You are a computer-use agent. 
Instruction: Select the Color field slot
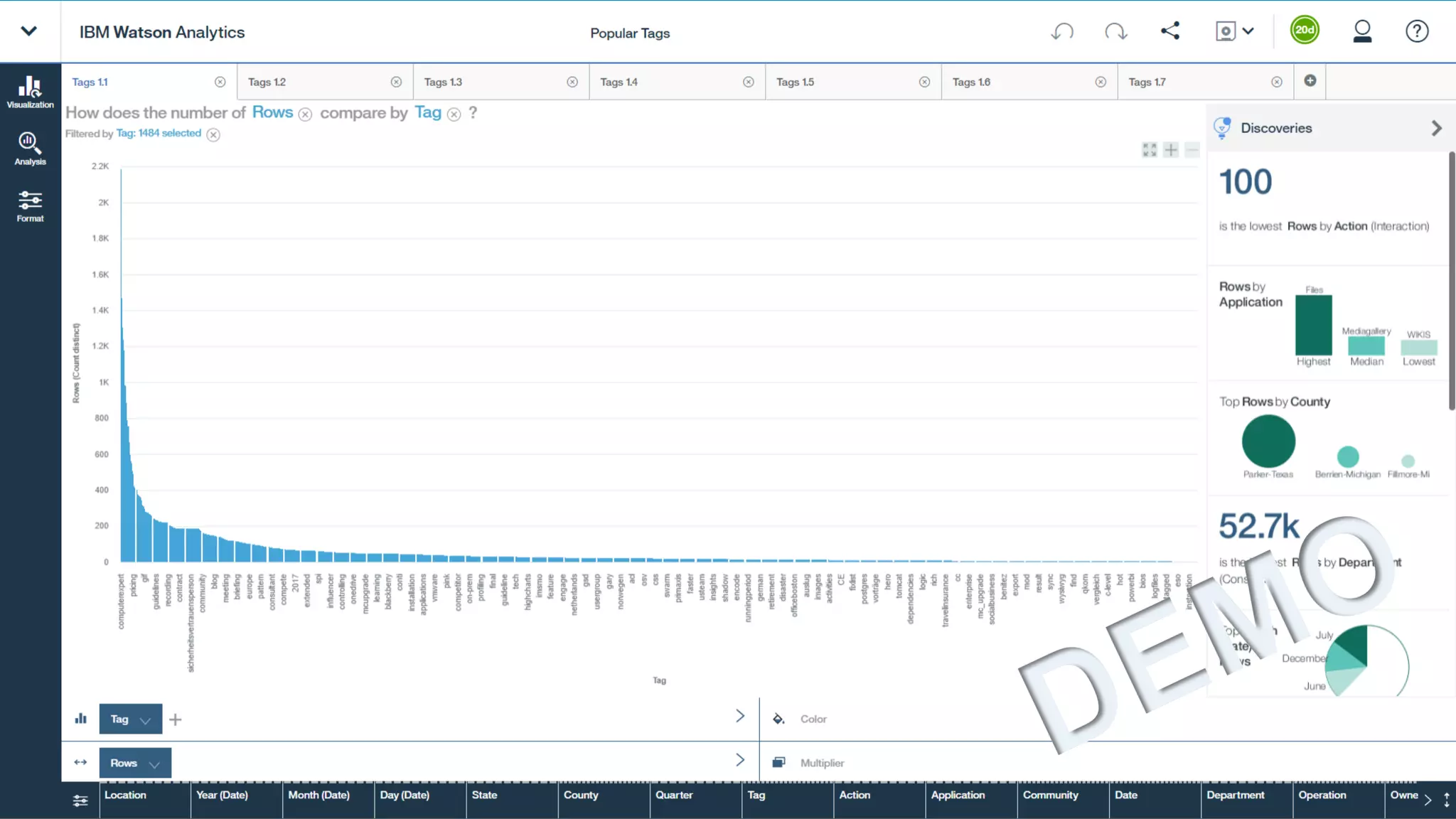coord(813,719)
